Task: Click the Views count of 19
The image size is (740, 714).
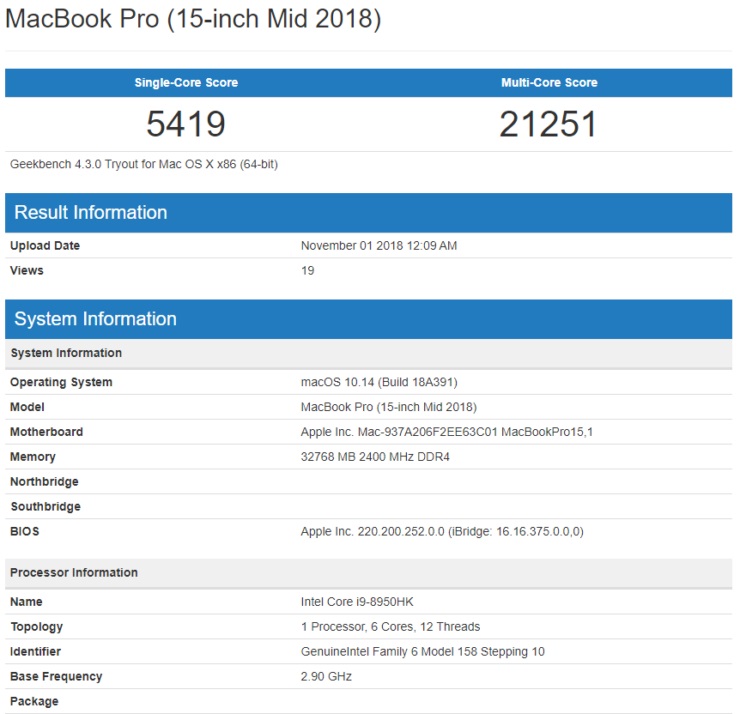Action: point(308,271)
